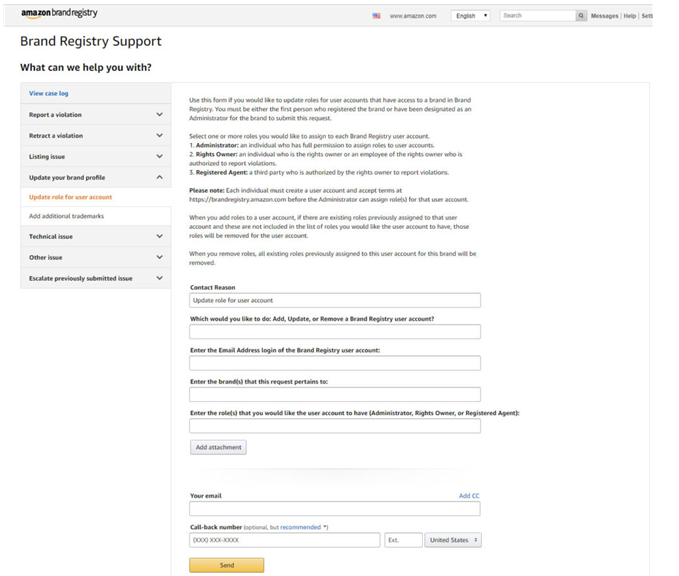Viewport: 679px width, 576px height.
Task: Click the Ext. extension field
Action: 403,540
